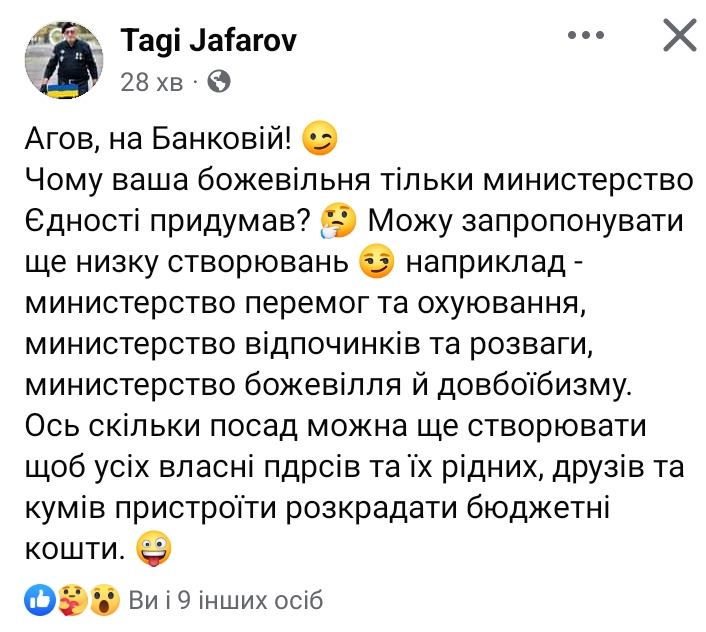Show who reacted via 'Ви і 9 інших осіб'
Image resolution: width=706 pixels, height=632 pixels.
(226, 600)
